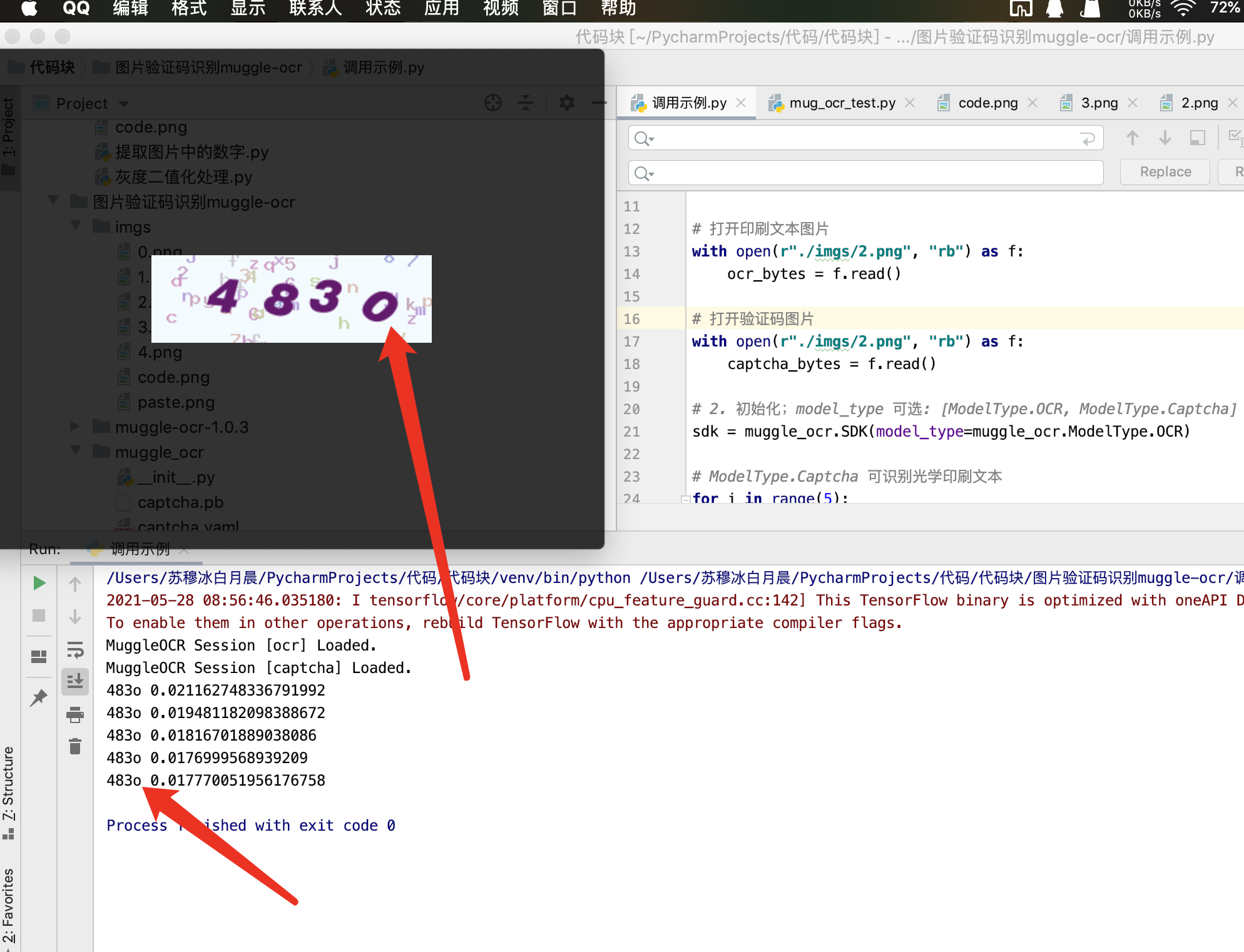Click the trash clear console icon
Image resolution: width=1244 pixels, height=952 pixels.
(x=75, y=746)
